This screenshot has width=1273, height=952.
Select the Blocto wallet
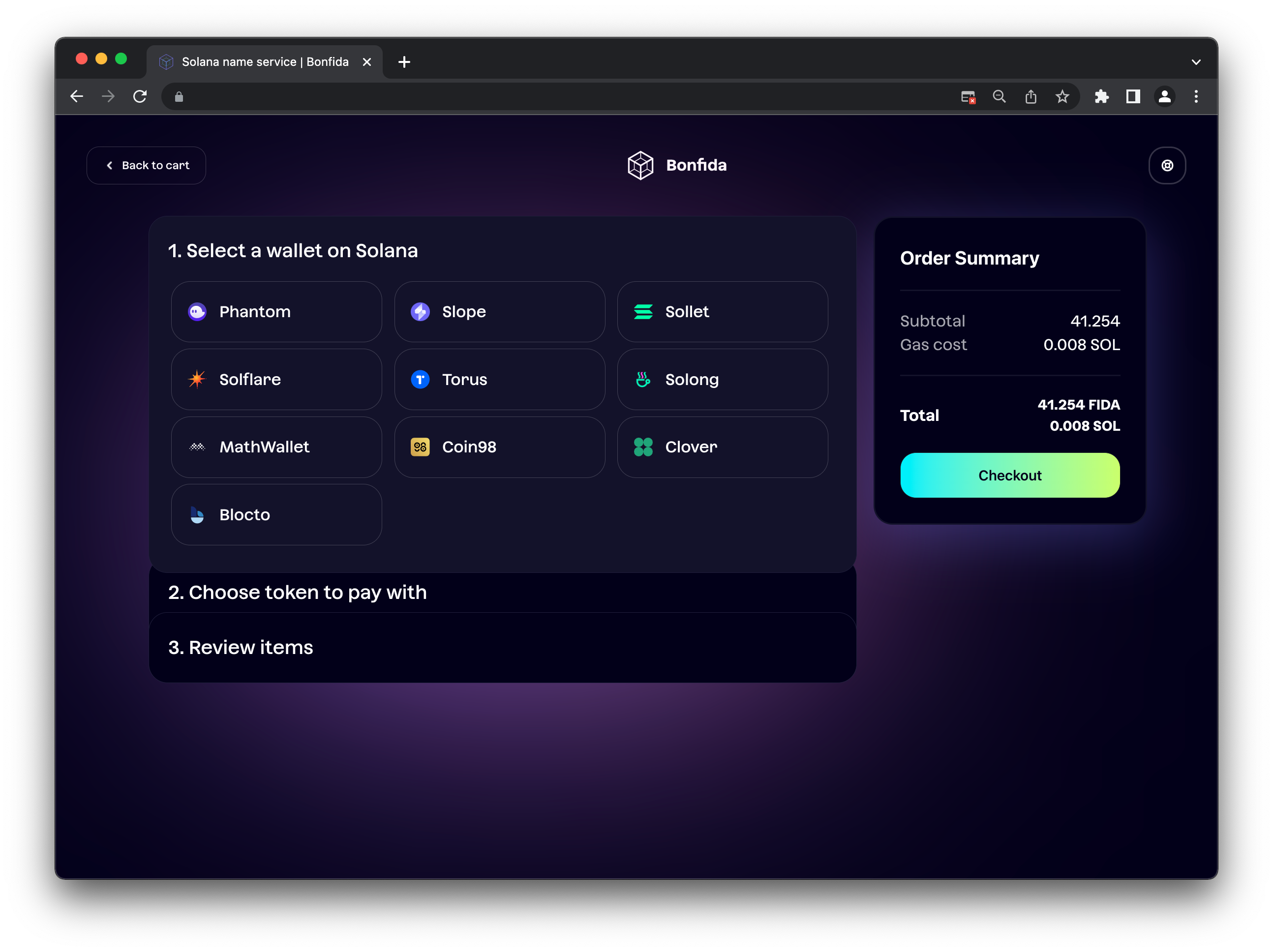pyautogui.click(x=276, y=515)
